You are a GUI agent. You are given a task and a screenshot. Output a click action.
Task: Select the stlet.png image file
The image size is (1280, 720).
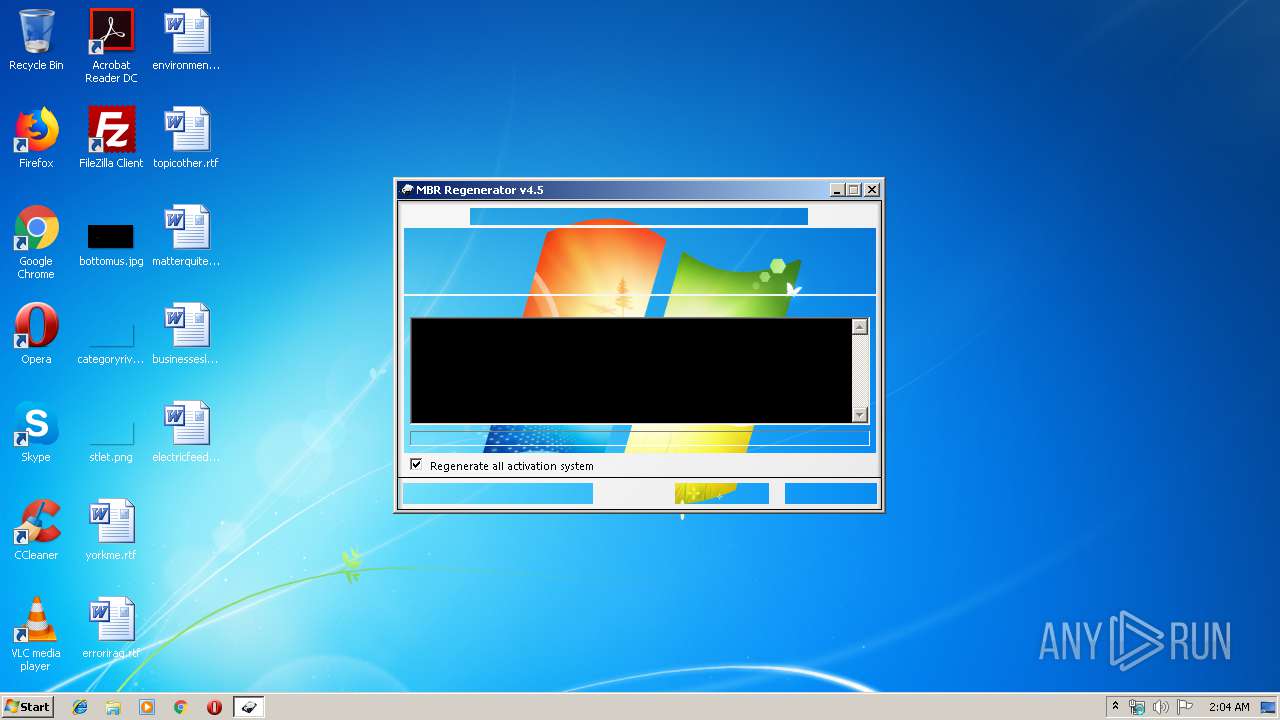tap(111, 440)
